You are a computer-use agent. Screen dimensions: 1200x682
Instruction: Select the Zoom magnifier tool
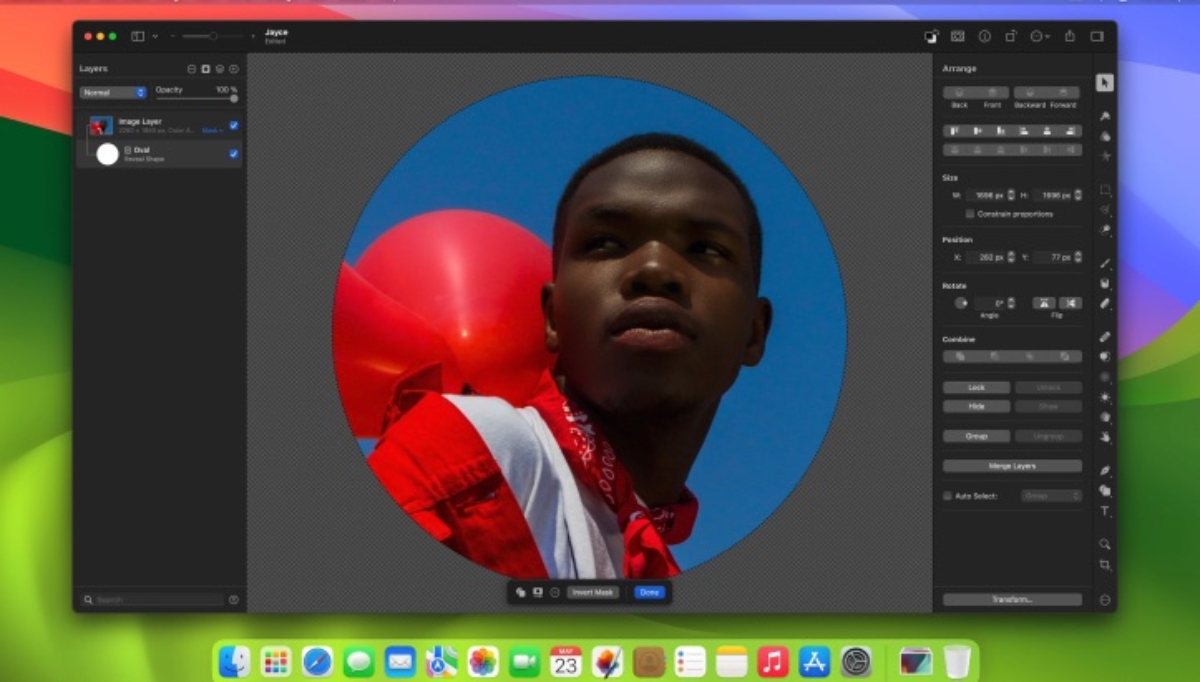tap(1105, 544)
